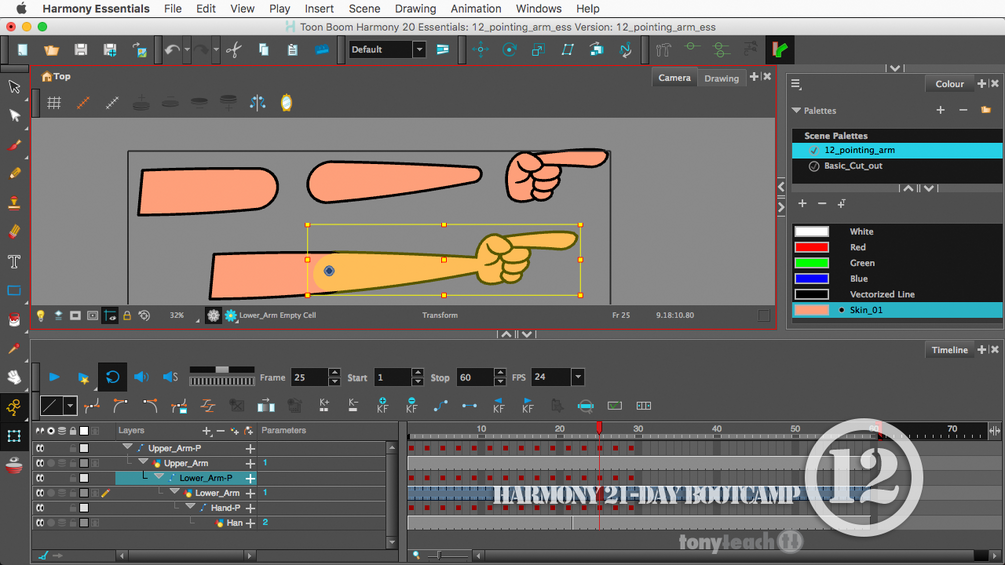Select the Translate tool in the toolbar
This screenshot has height=565, width=1005.
point(481,49)
